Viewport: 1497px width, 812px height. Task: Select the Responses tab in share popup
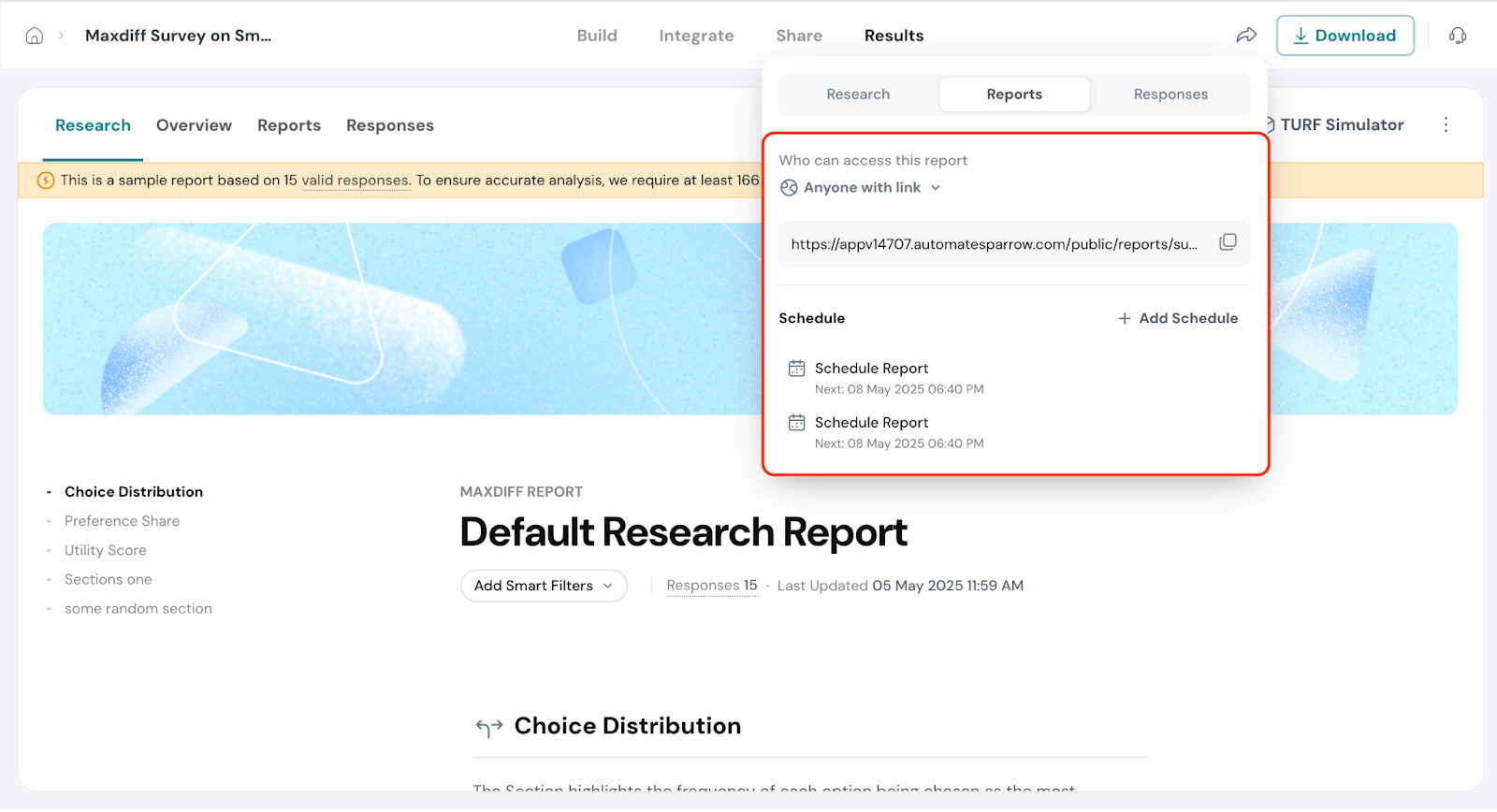(1170, 94)
